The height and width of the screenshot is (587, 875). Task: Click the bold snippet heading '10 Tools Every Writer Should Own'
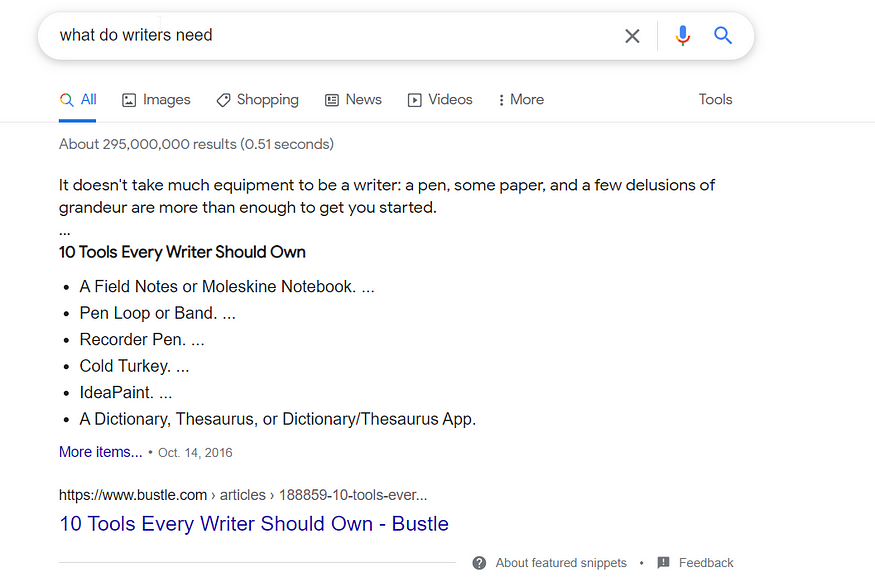[182, 252]
